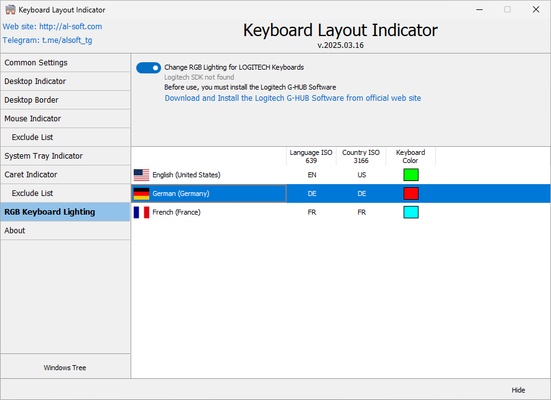The width and height of the screenshot is (551, 400).
Task: Click the Country ISO 3166 column header
Action: 361,156
